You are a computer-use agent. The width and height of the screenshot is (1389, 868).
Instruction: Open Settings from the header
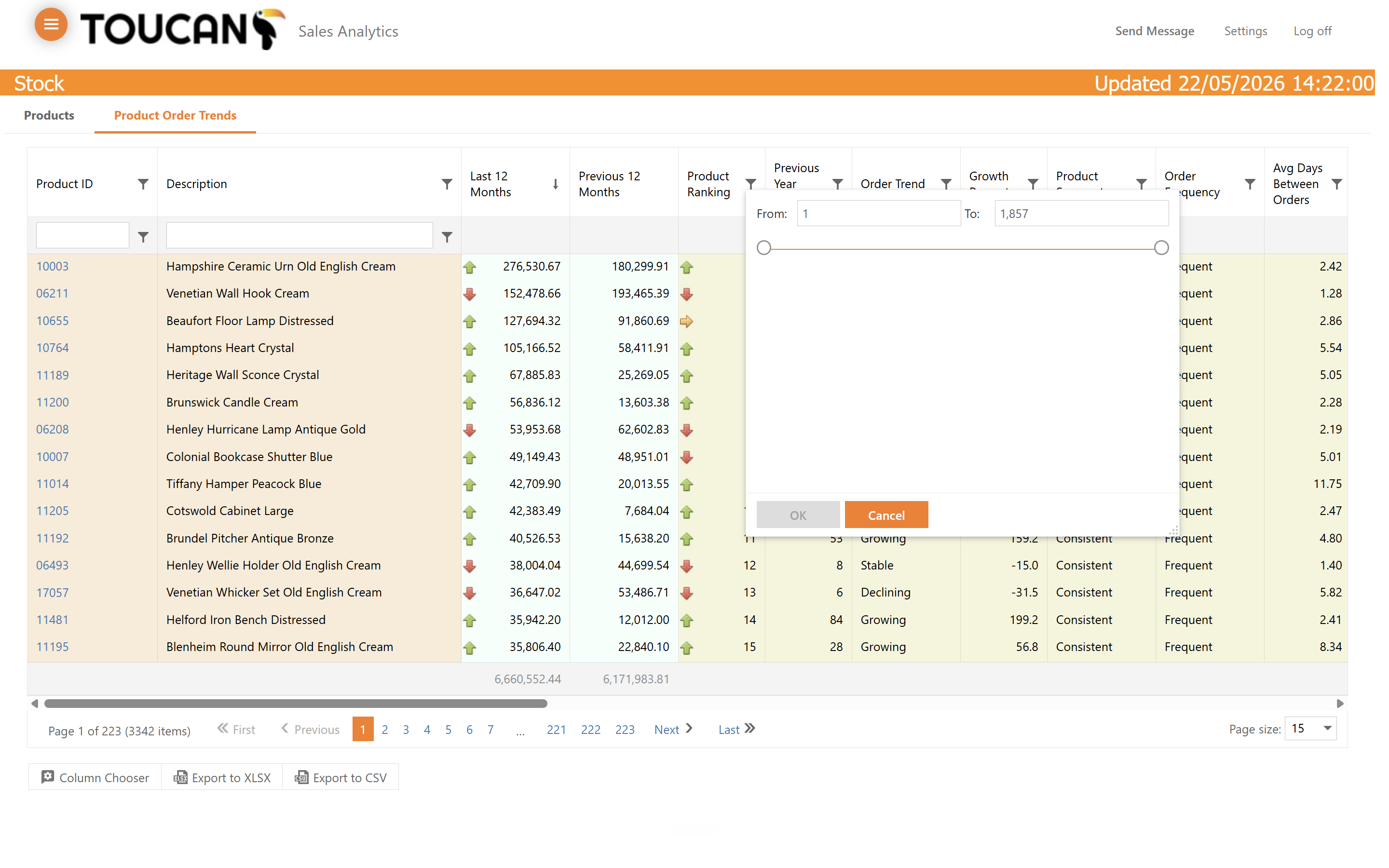[x=1245, y=31]
